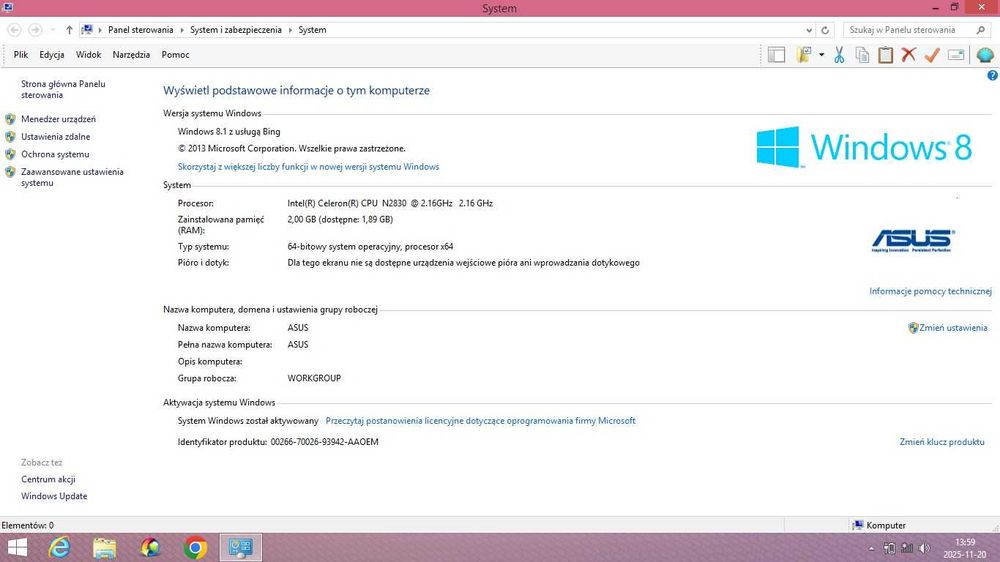Click Komputer label in status bar
This screenshot has width=1000, height=562.
coord(886,526)
